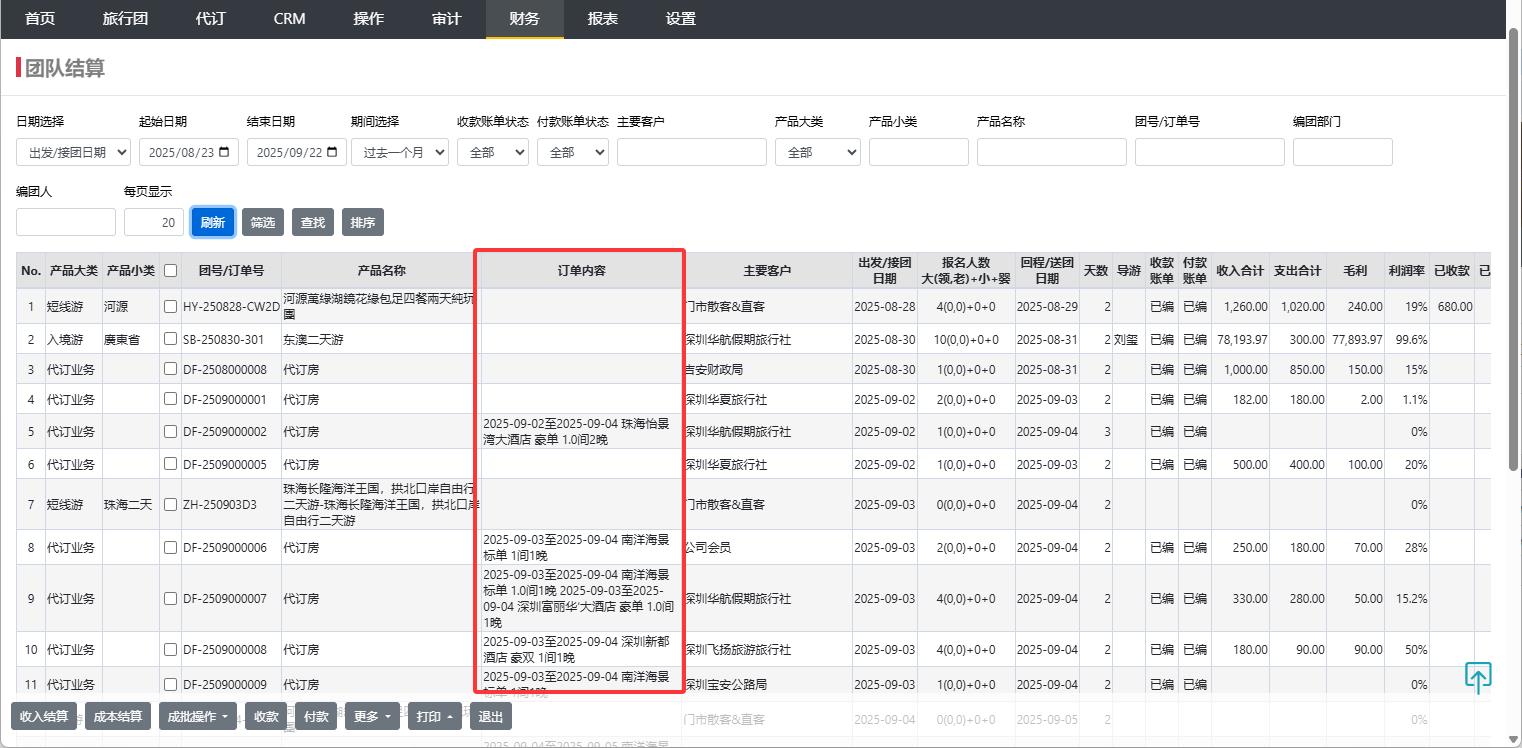Focus the 产品小类 filter field
This screenshot has width=1522, height=748.
pos(919,152)
